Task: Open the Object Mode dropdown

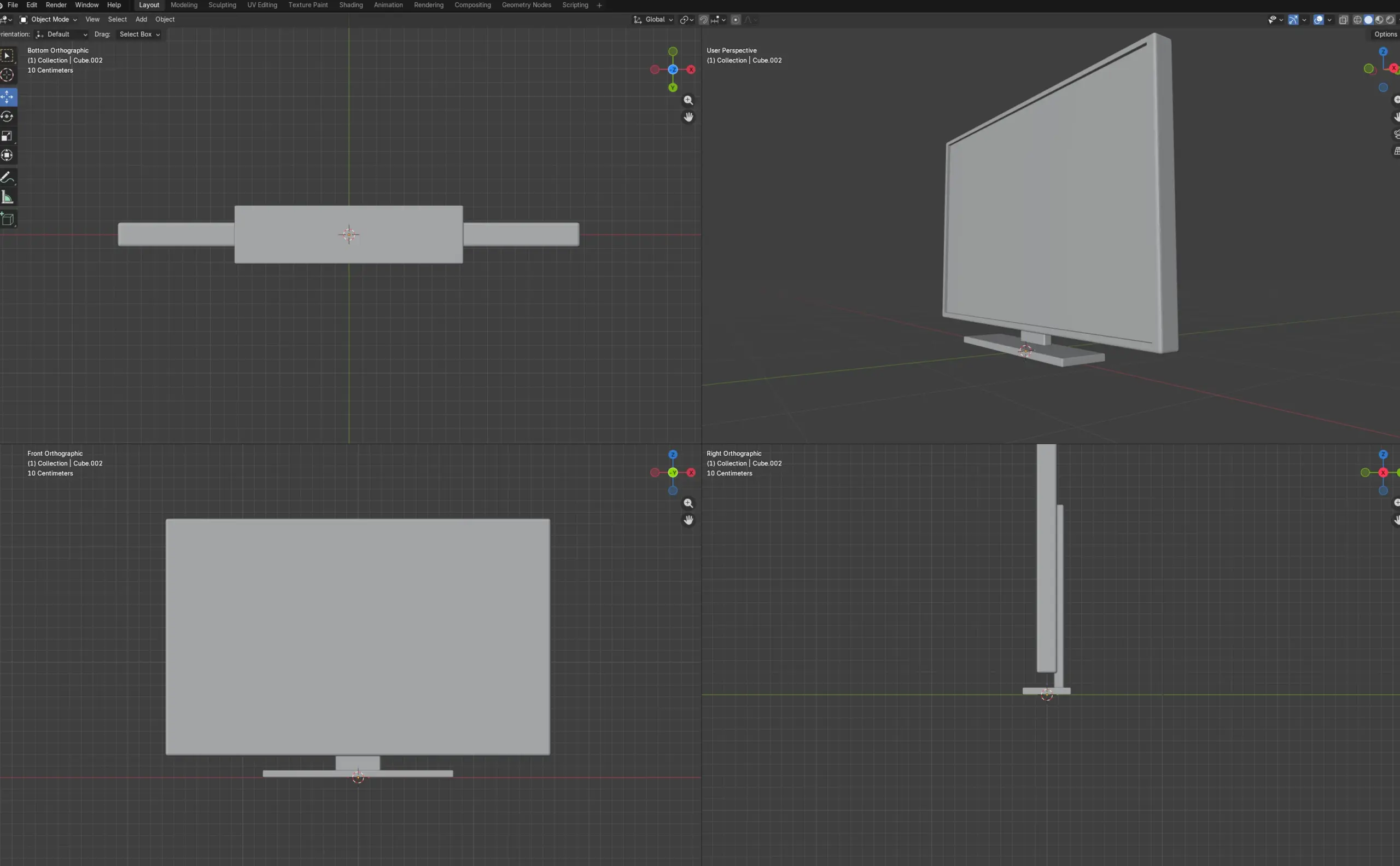Action: click(49, 20)
